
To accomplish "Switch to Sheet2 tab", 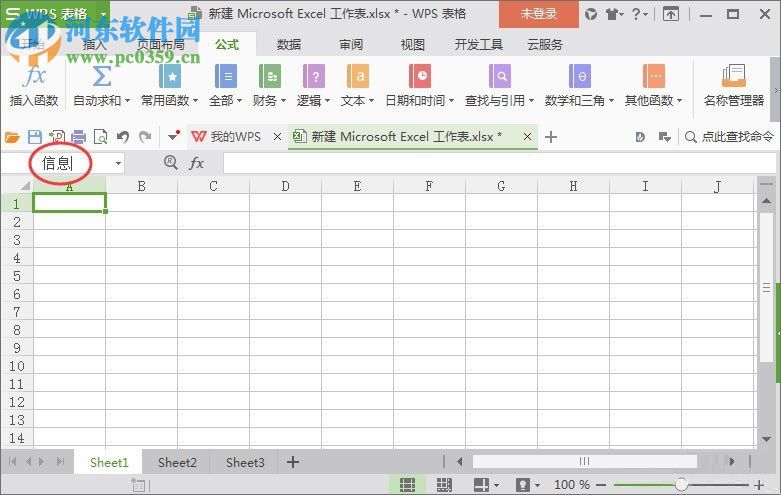I will [x=177, y=463].
